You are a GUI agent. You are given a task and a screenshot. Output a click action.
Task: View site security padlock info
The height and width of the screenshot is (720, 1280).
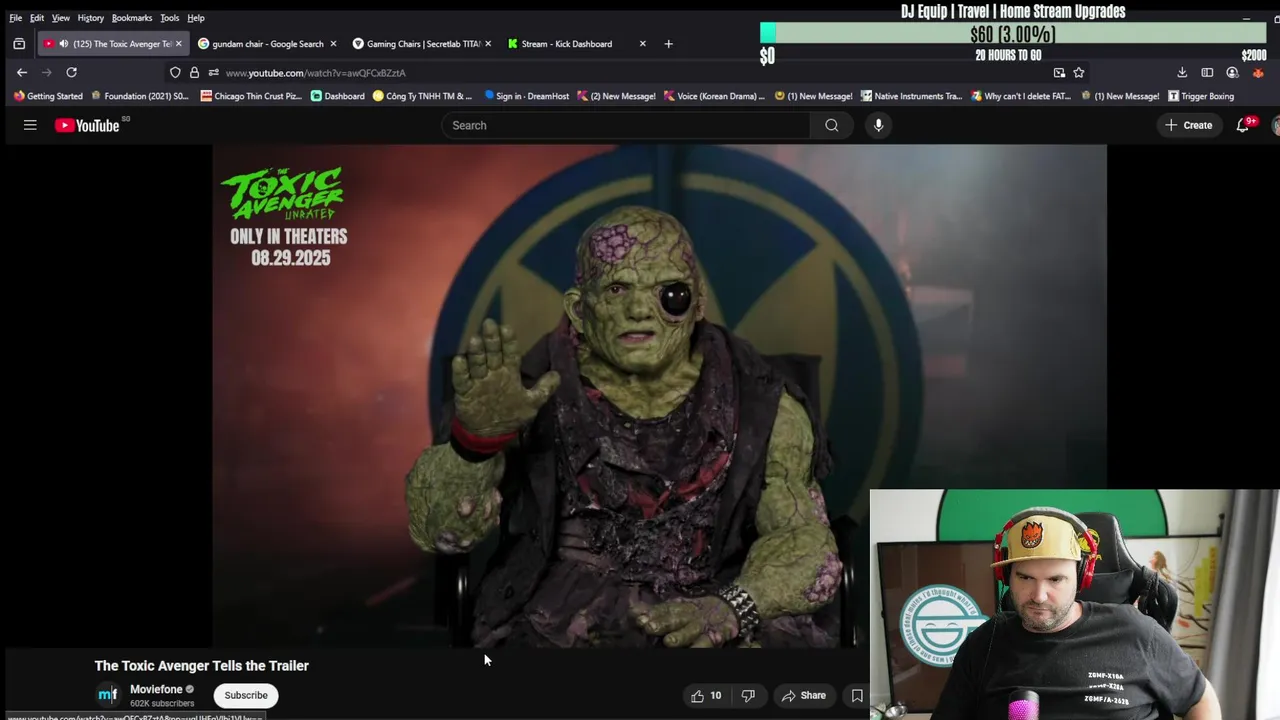194,72
